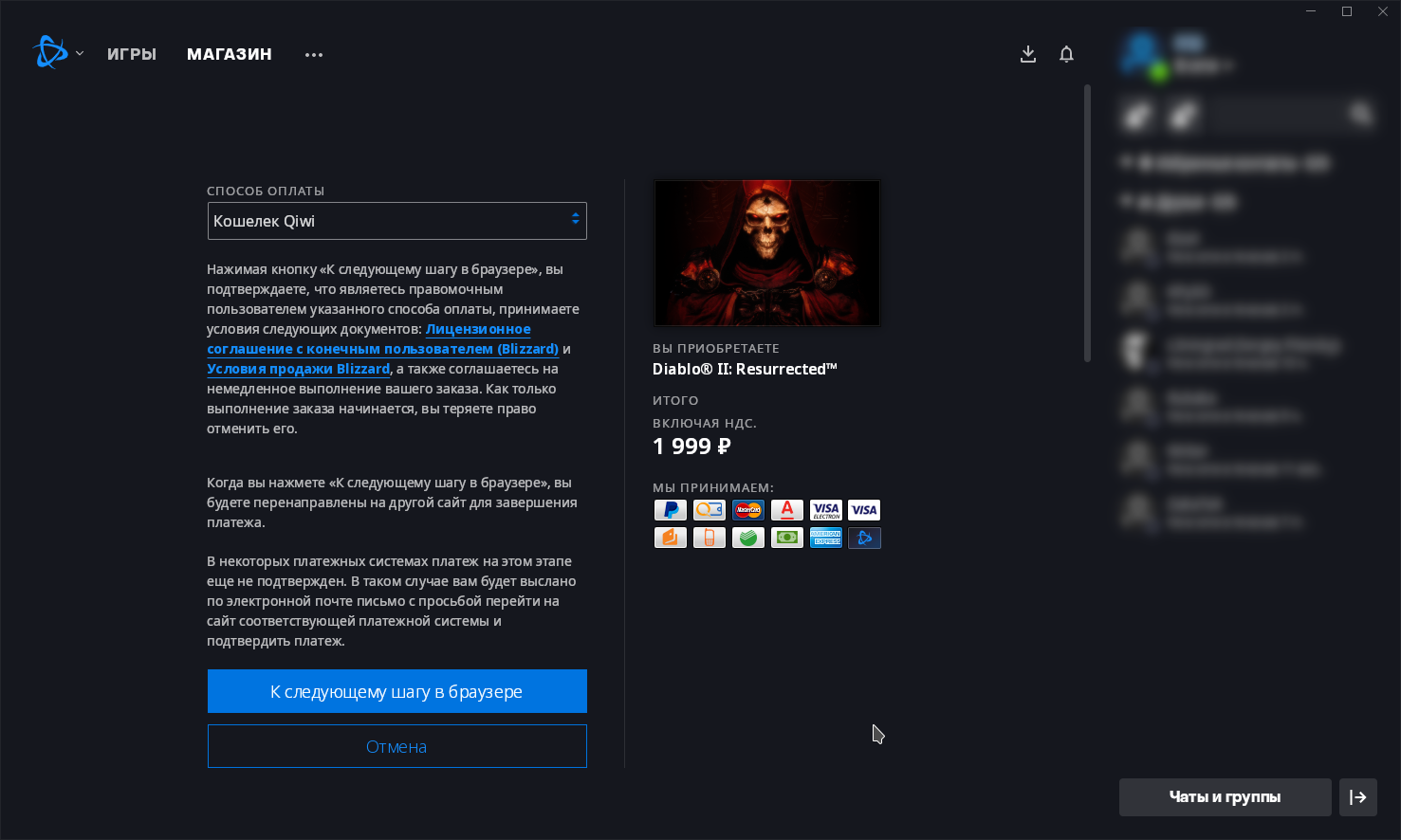
Task: Collapse the friends sidebar with arrow button
Action: (1358, 797)
